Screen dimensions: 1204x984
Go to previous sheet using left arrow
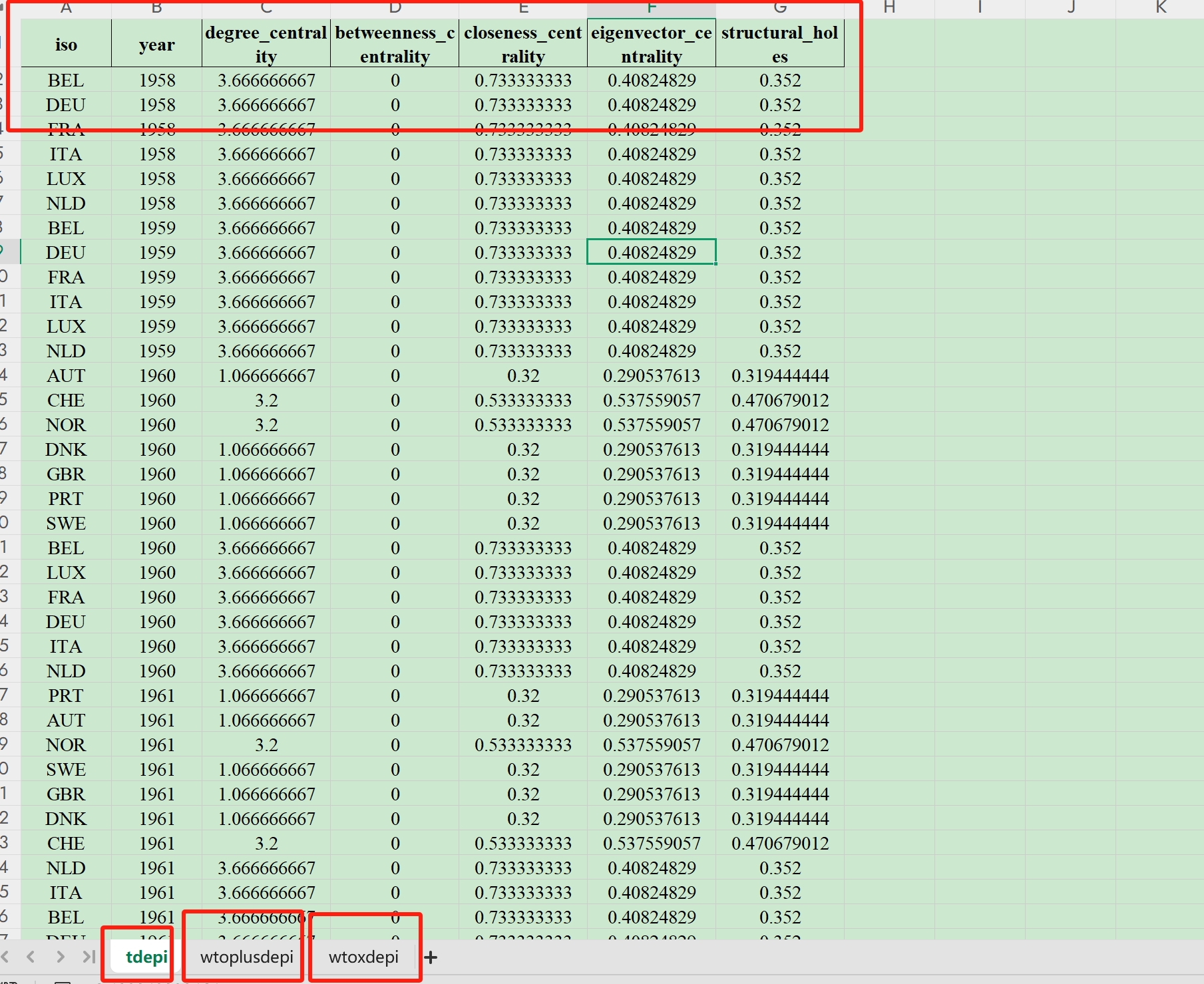pos(31,957)
